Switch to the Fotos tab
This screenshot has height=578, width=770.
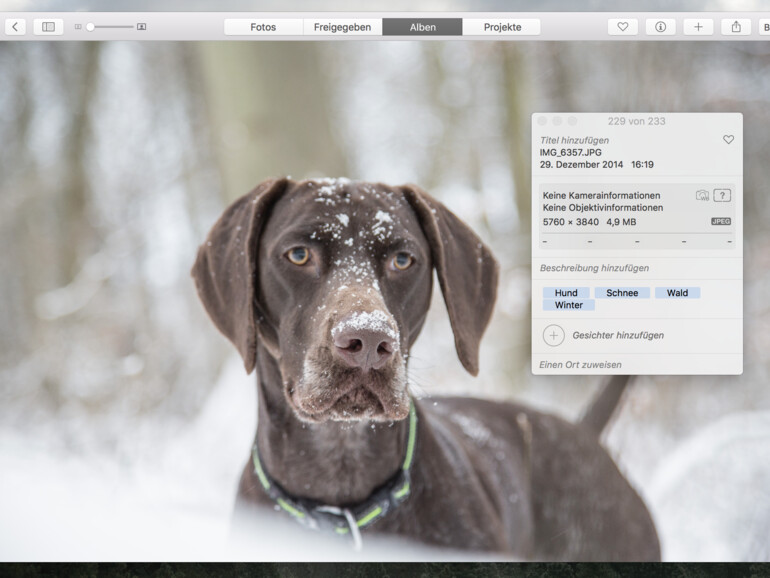tap(263, 27)
